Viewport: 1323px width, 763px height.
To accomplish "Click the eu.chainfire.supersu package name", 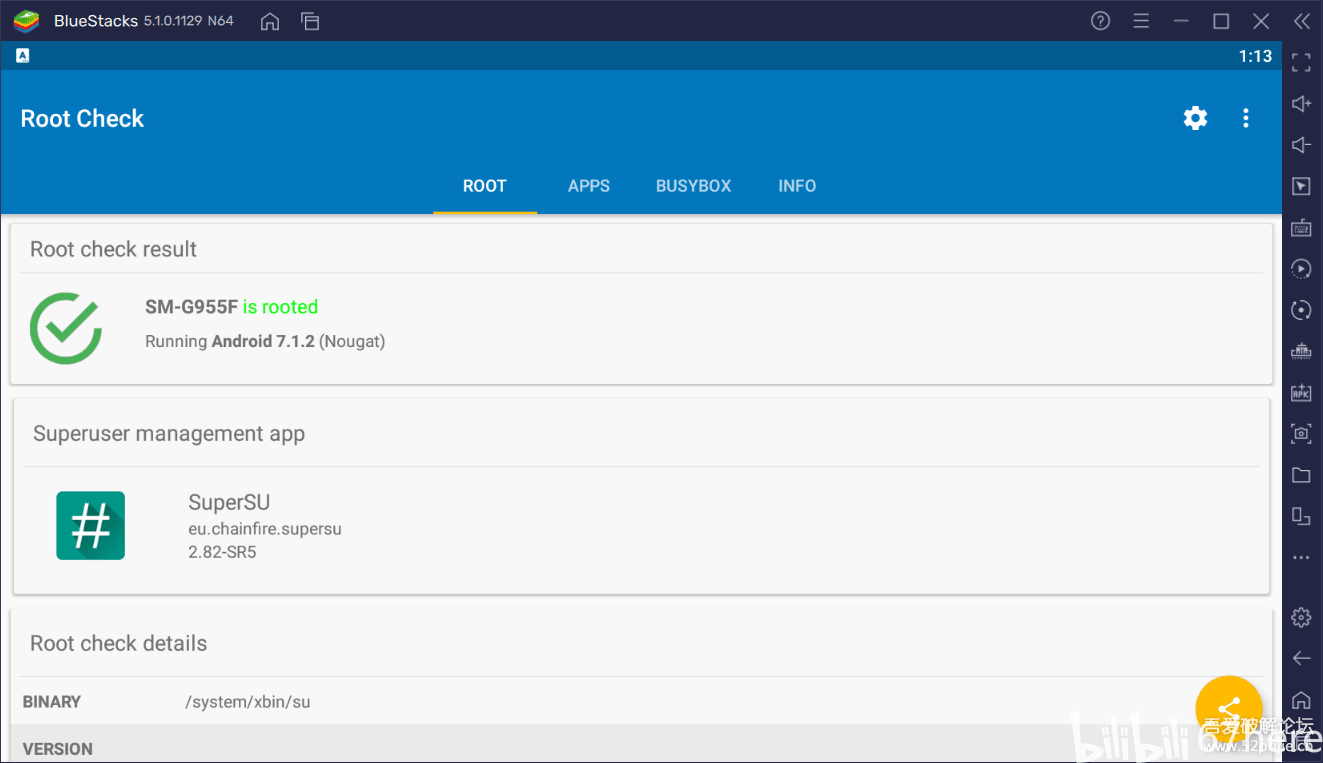I will coord(265,529).
